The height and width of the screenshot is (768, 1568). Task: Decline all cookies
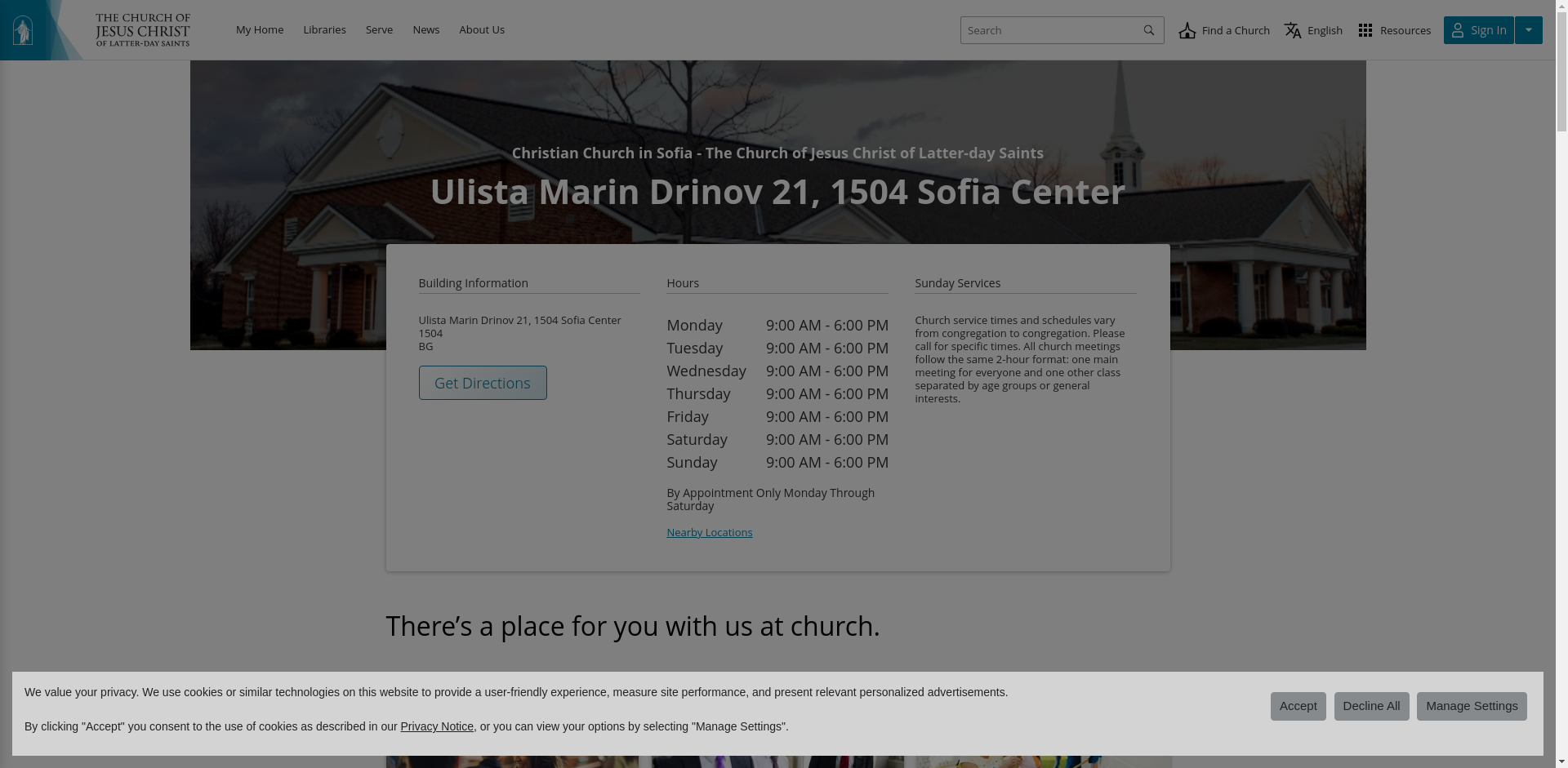point(1371,707)
